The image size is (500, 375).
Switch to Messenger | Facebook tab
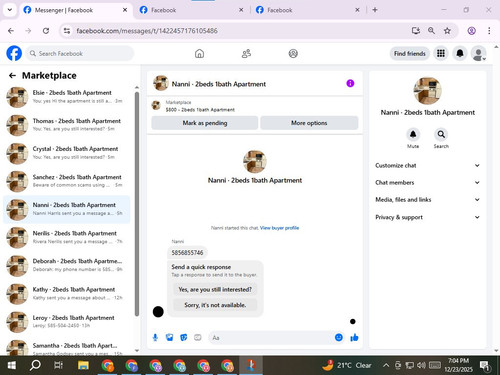tap(75, 10)
